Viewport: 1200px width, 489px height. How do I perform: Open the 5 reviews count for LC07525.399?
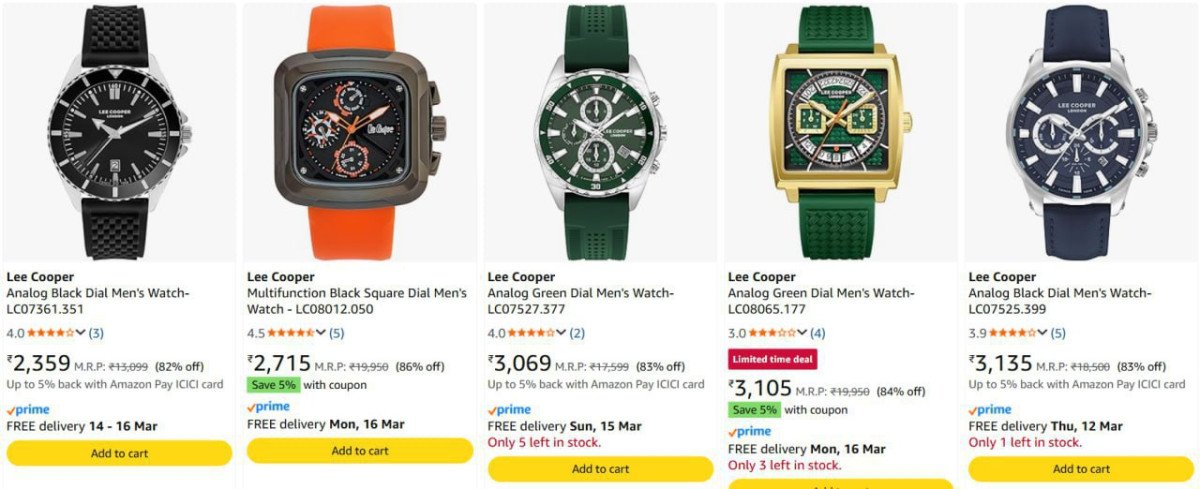1058,333
